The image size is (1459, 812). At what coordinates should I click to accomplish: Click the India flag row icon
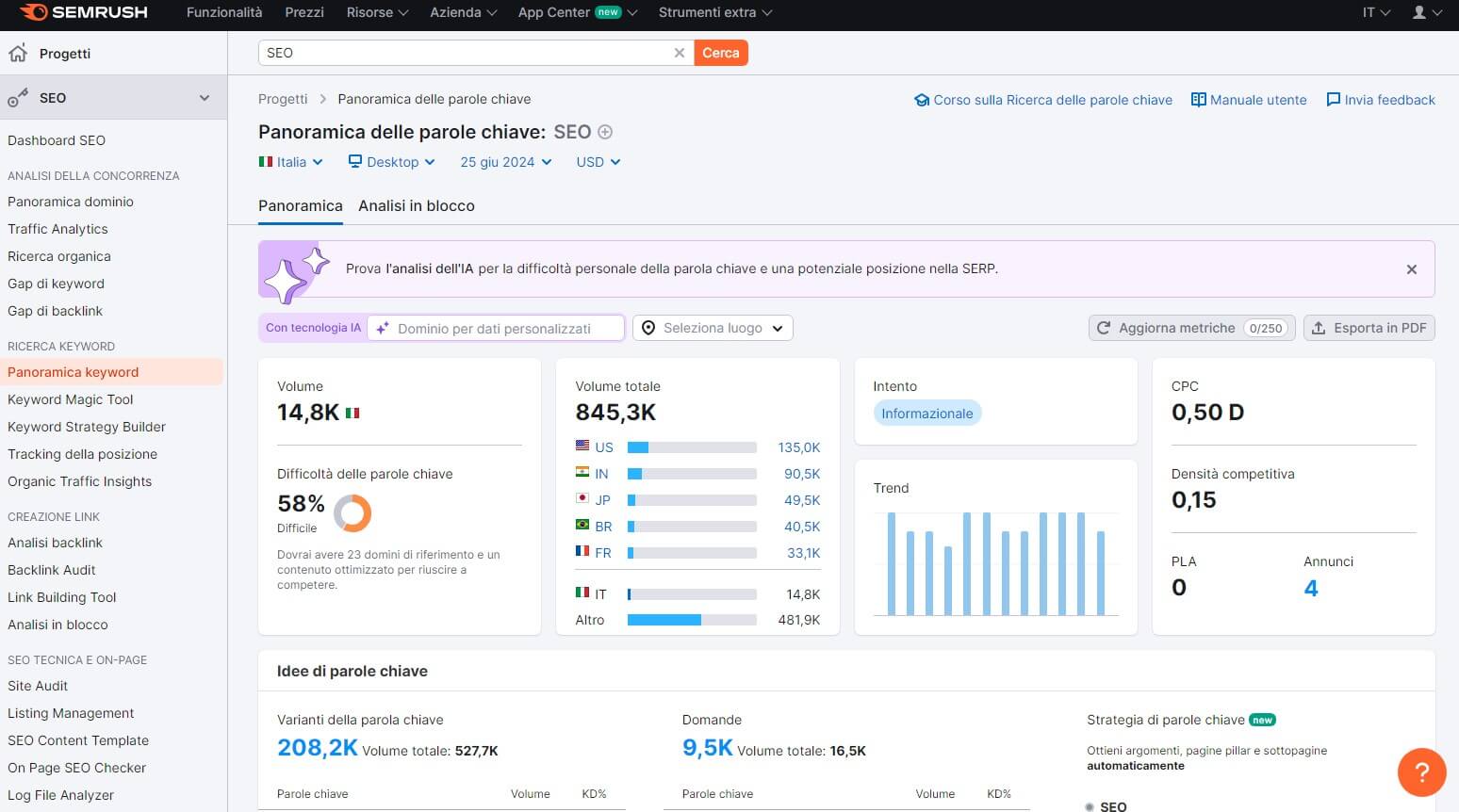(x=582, y=473)
